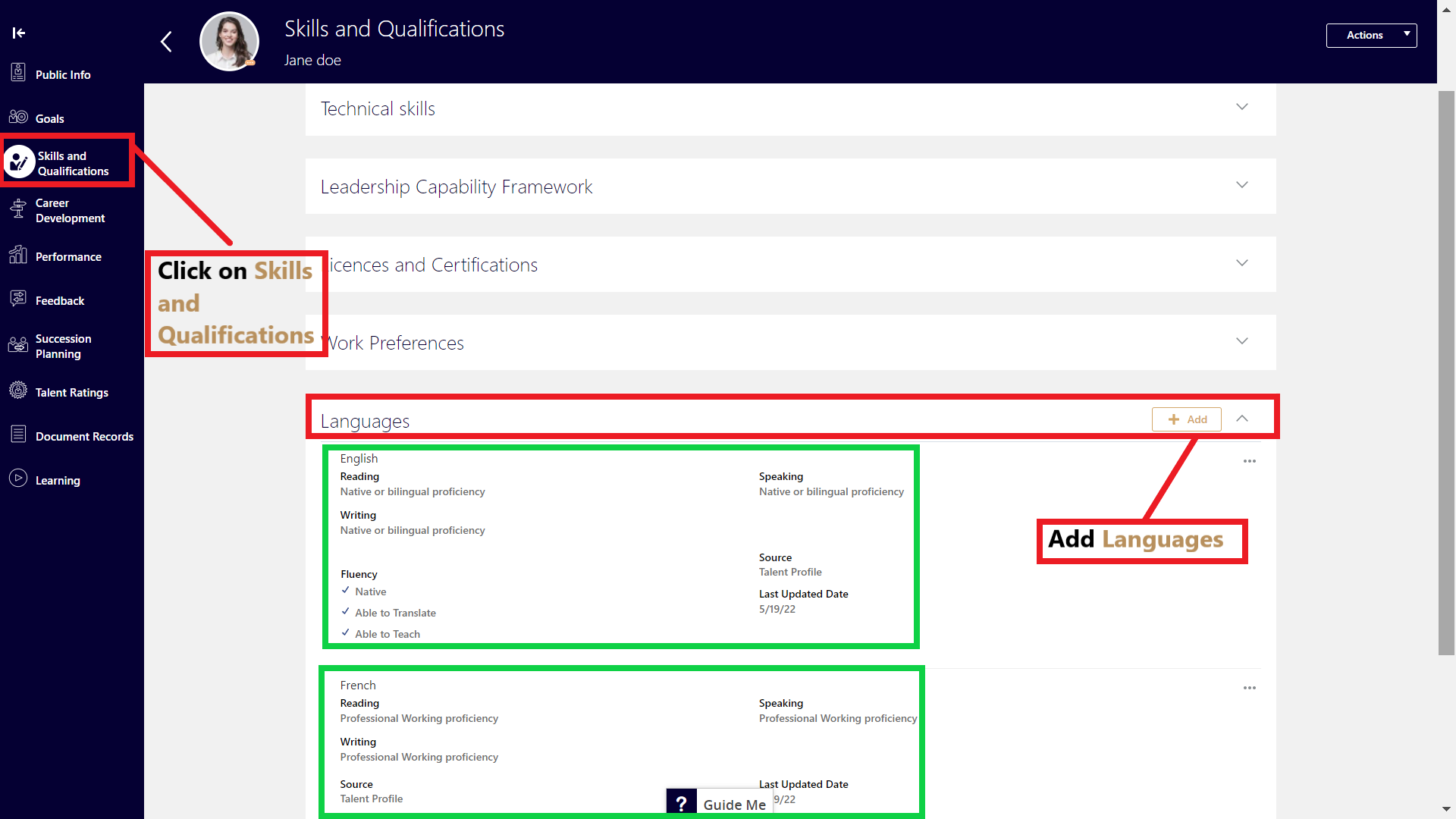Collapse the Languages section
Image resolution: width=1456 pixels, height=819 pixels.
coord(1241,419)
